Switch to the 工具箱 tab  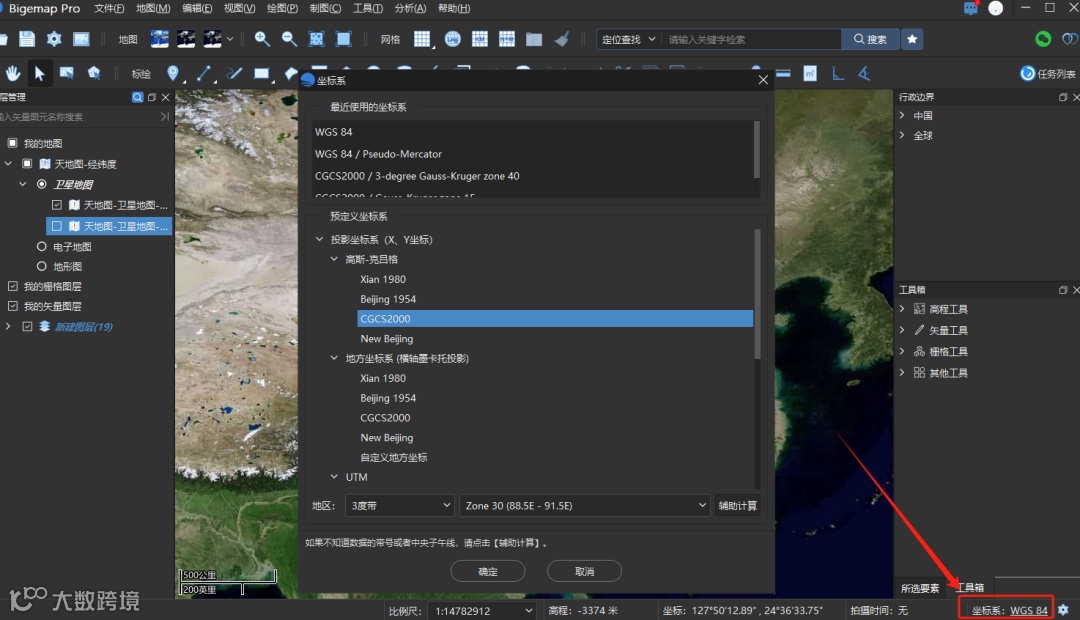[x=970, y=588]
